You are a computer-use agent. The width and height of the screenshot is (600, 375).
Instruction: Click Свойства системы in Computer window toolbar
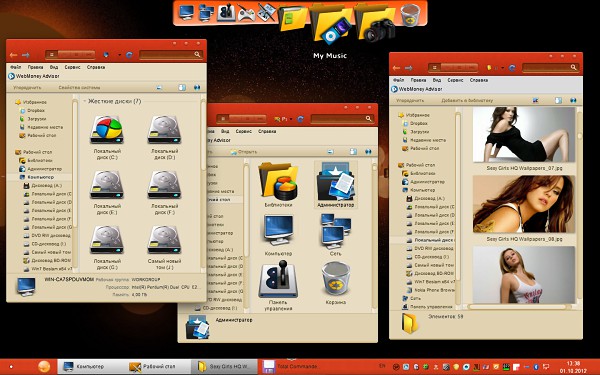coord(79,88)
